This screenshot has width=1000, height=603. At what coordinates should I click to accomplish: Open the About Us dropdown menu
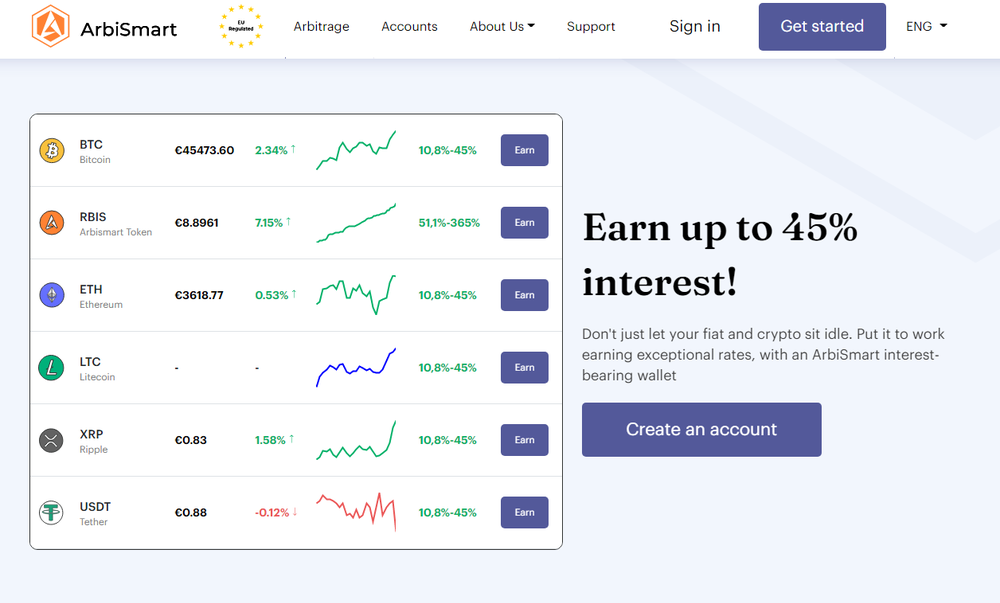pyautogui.click(x=502, y=26)
